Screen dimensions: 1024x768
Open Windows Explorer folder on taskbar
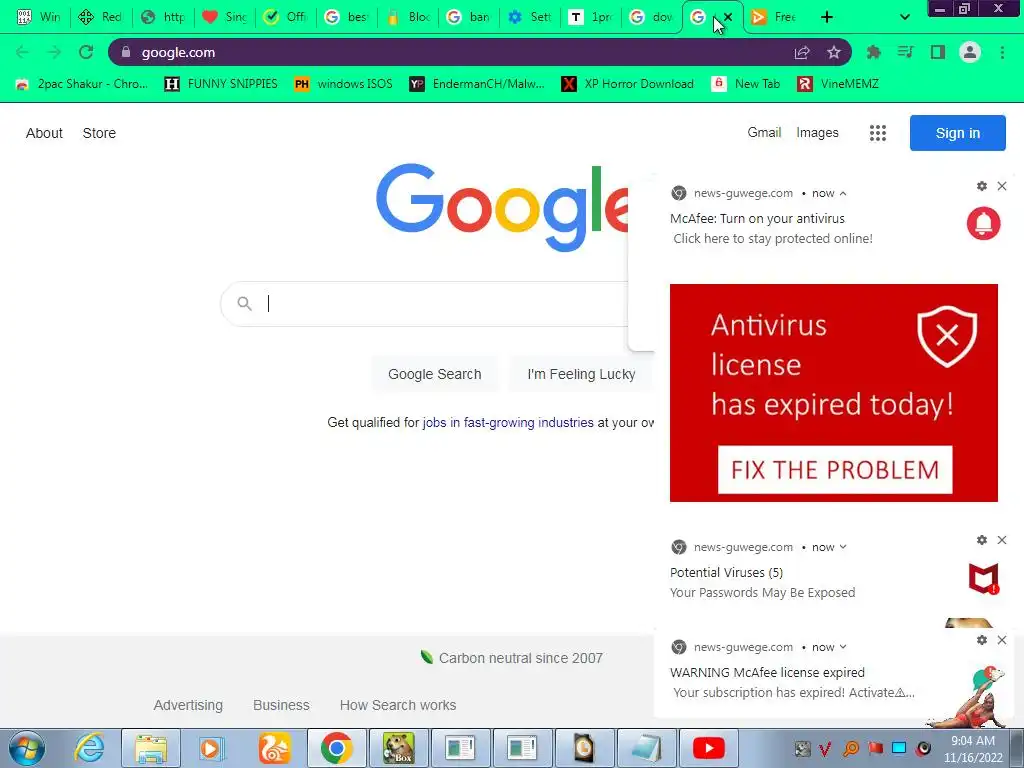(x=151, y=748)
